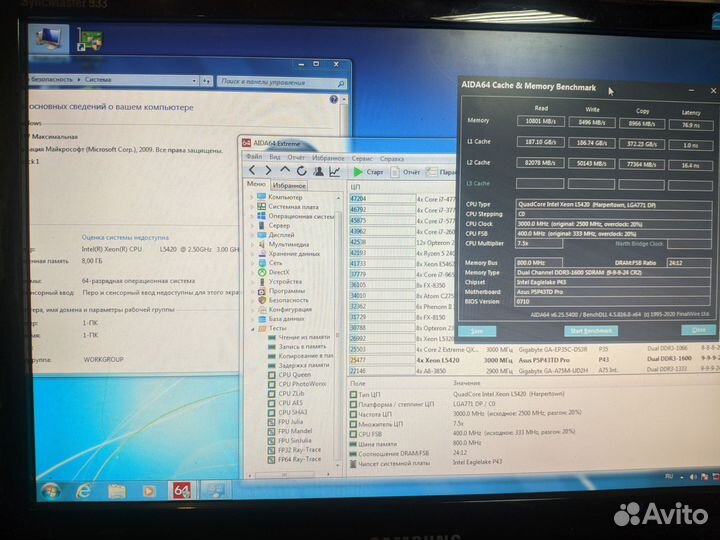
Task: Go back with the AIDA64 toolbar left arrow
Action: (252, 171)
